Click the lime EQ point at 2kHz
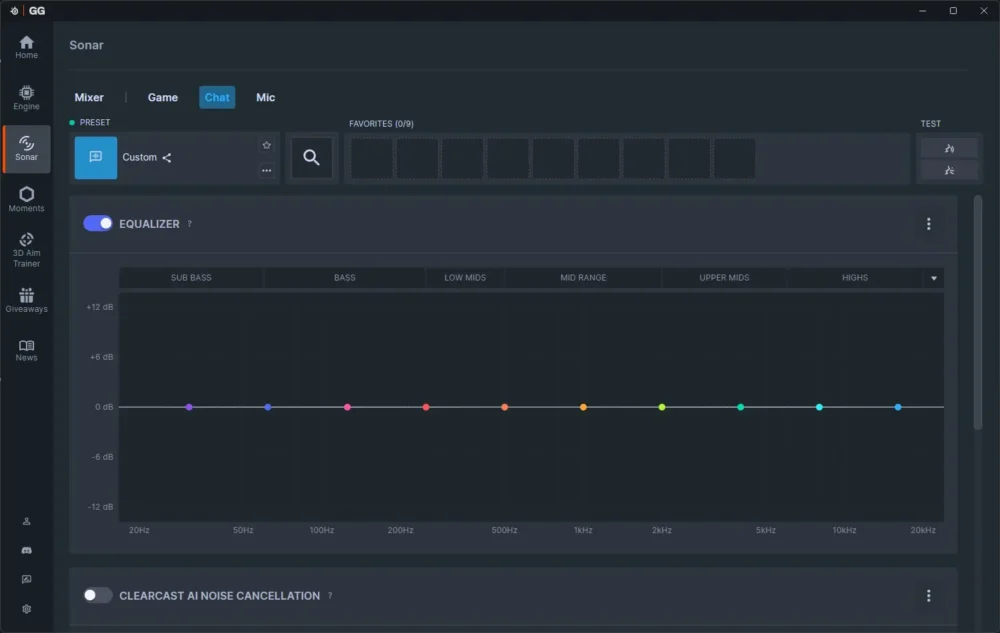The height and width of the screenshot is (633, 1000). tap(662, 407)
